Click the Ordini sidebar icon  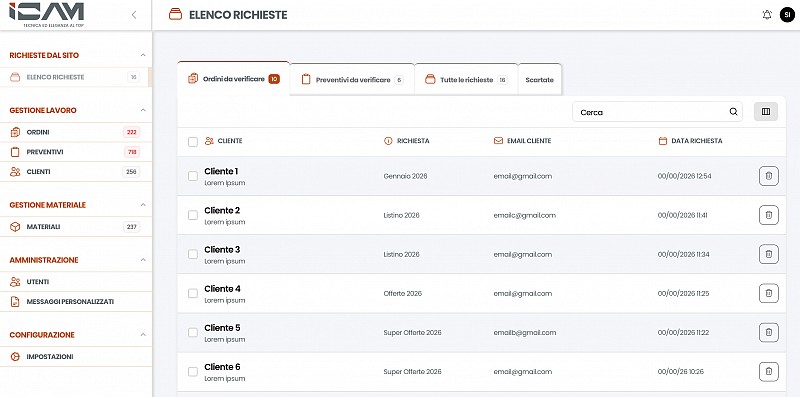(15, 132)
